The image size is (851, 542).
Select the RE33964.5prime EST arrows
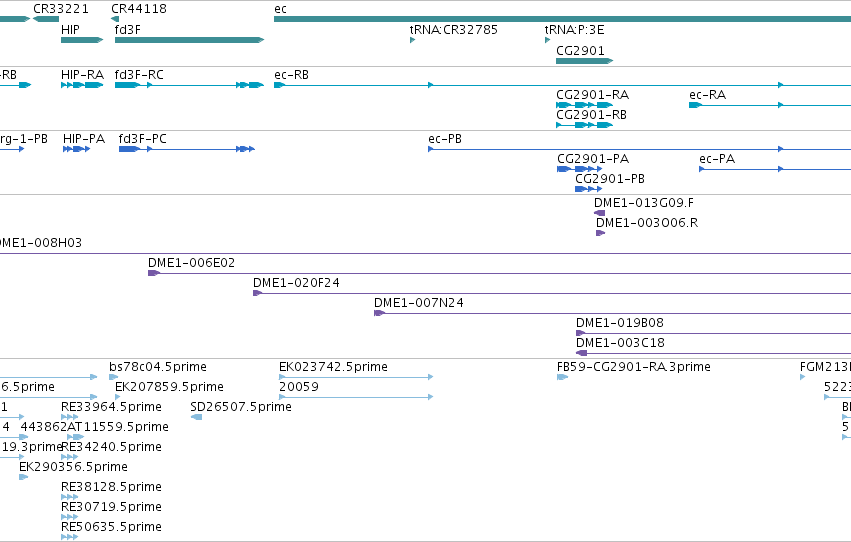click(69, 417)
